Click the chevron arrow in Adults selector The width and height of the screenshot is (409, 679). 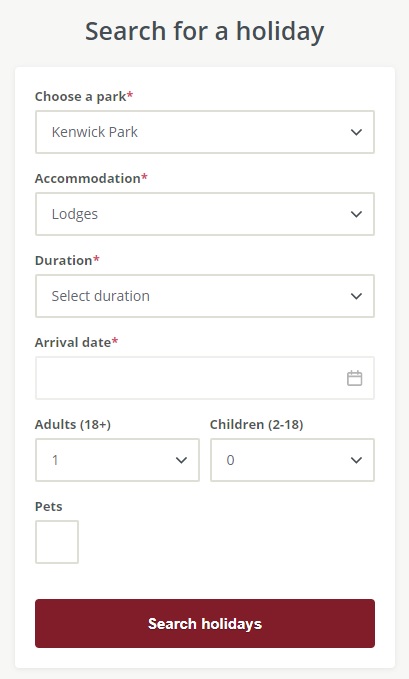coord(181,460)
